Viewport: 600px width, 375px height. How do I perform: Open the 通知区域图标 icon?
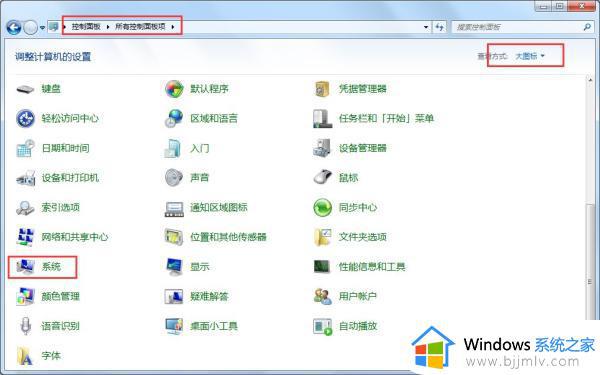[174, 209]
